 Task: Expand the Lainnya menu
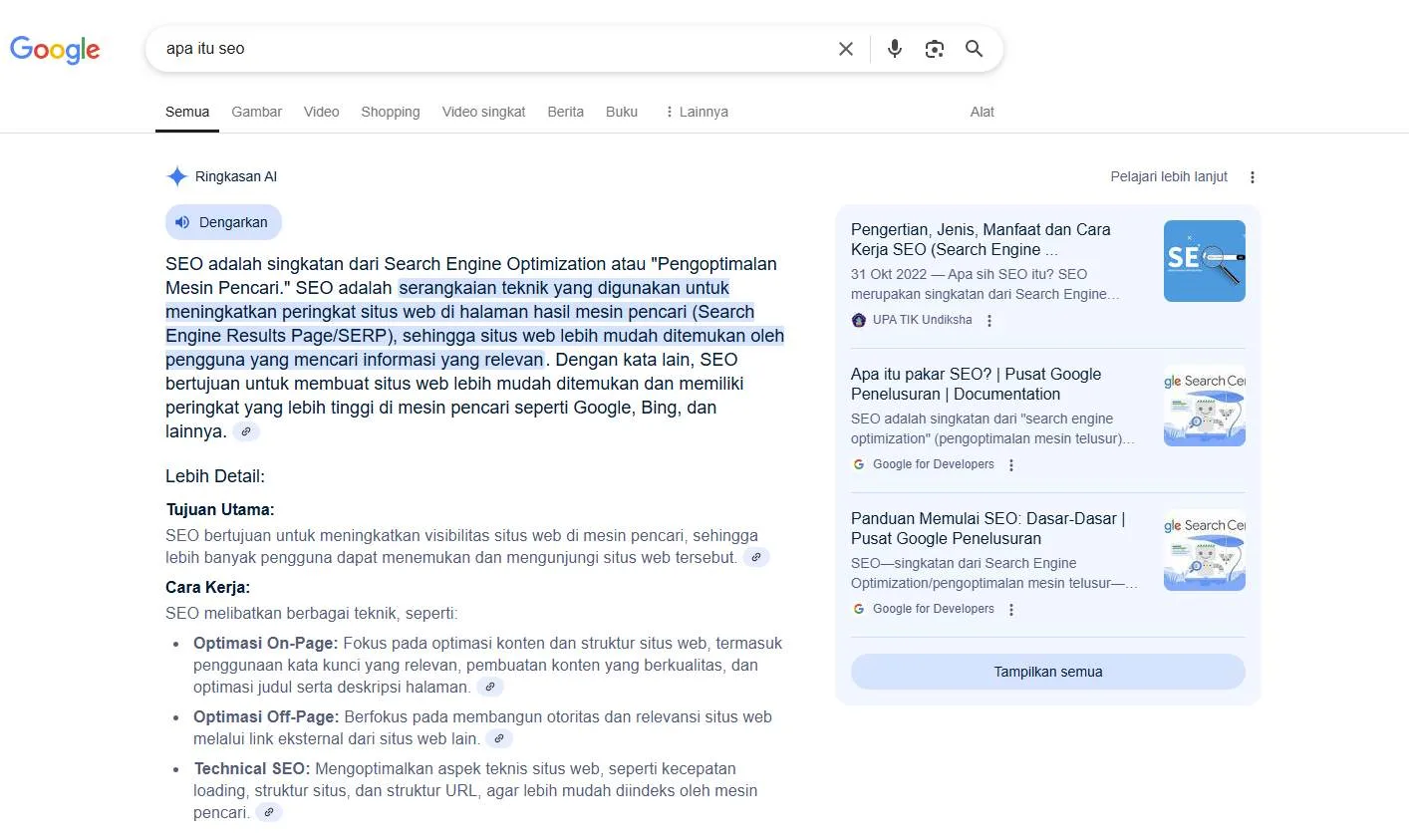click(x=697, y=112)
